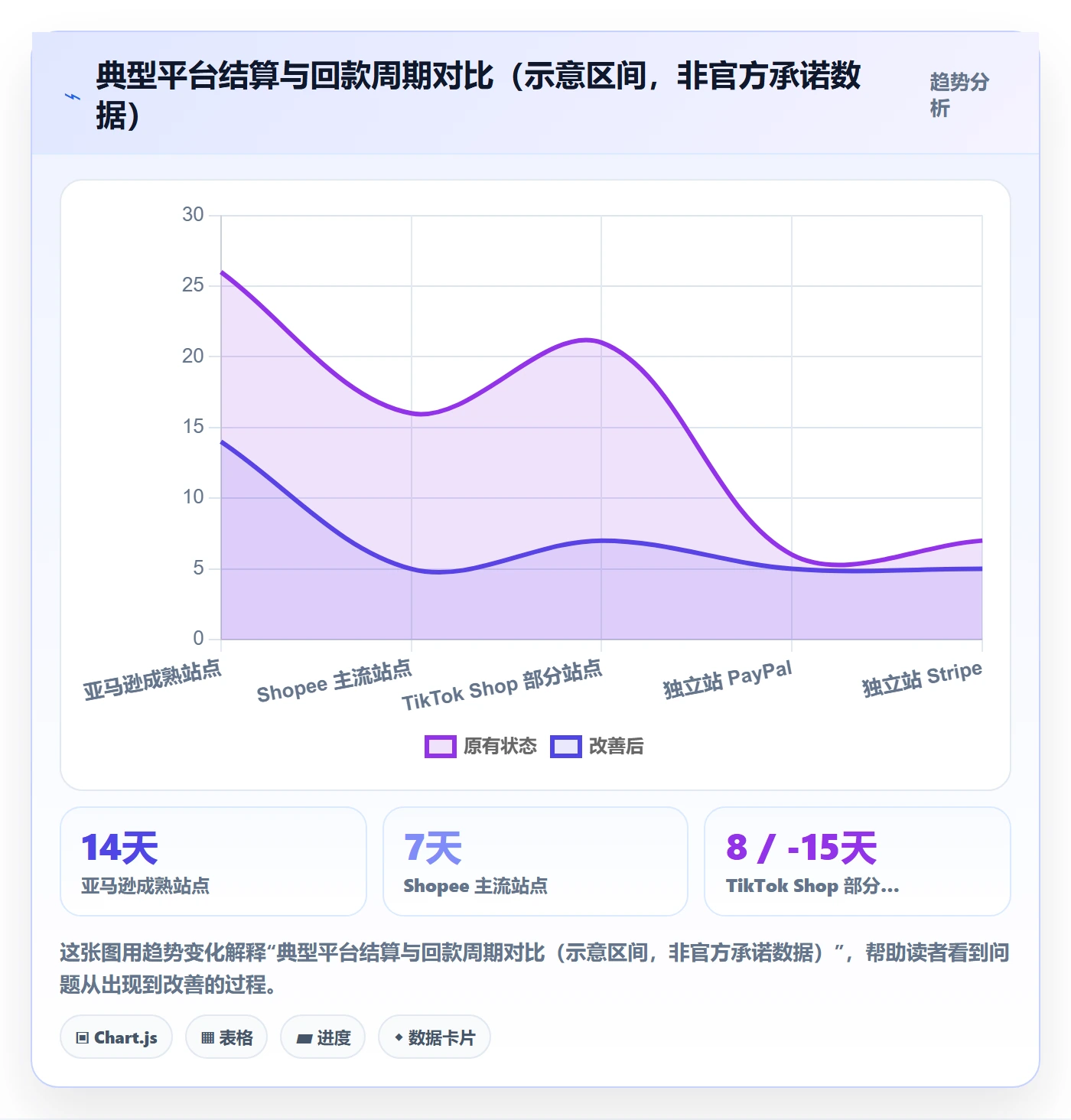Open the 14天 亚马逊成熟站点 card
This screenshot has height=1120, width=1071.
(x=213, y=861)
